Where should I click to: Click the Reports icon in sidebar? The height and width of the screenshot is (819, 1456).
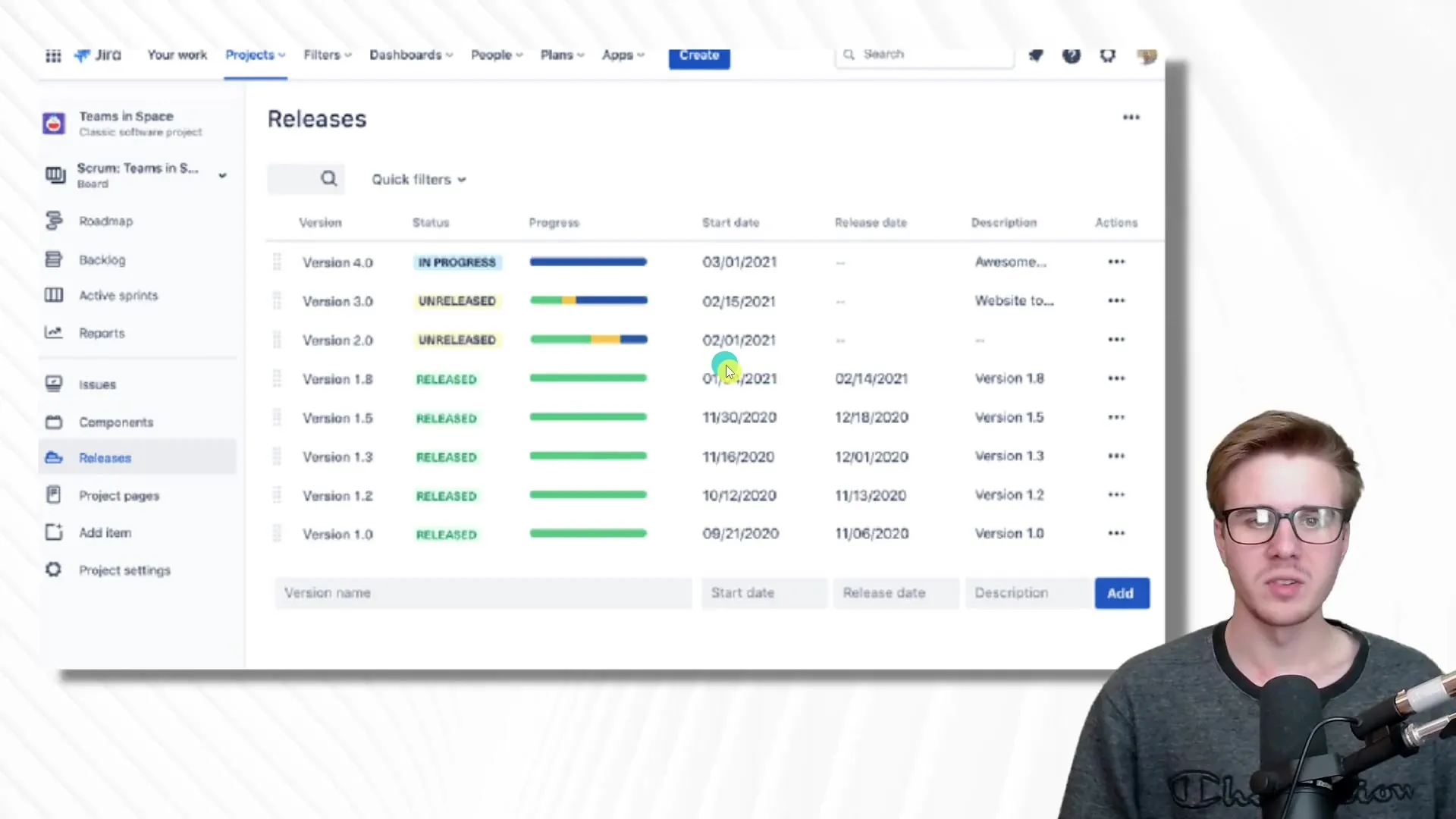(x=52, y=332)
